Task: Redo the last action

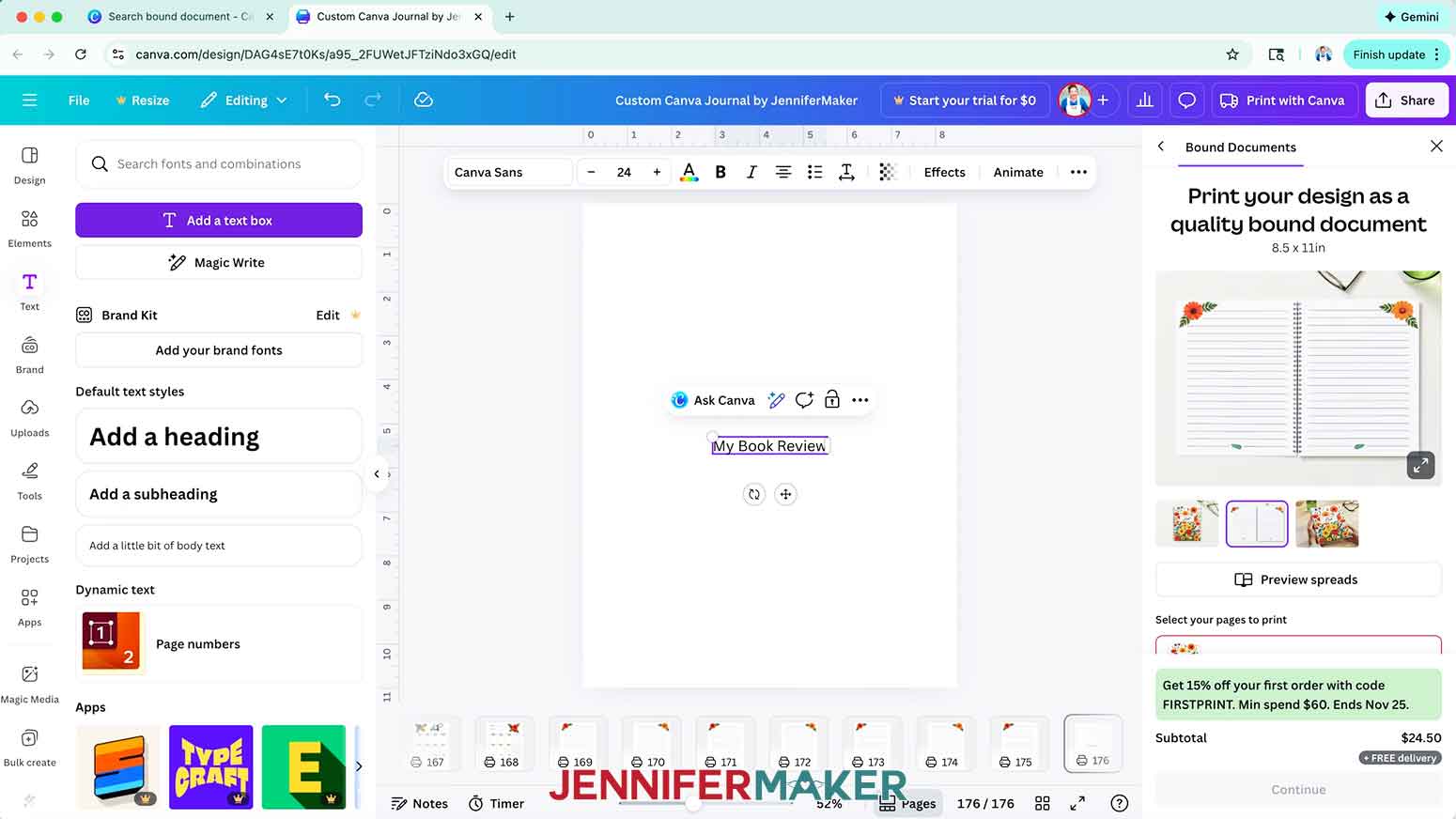Action: click(373, 100)
